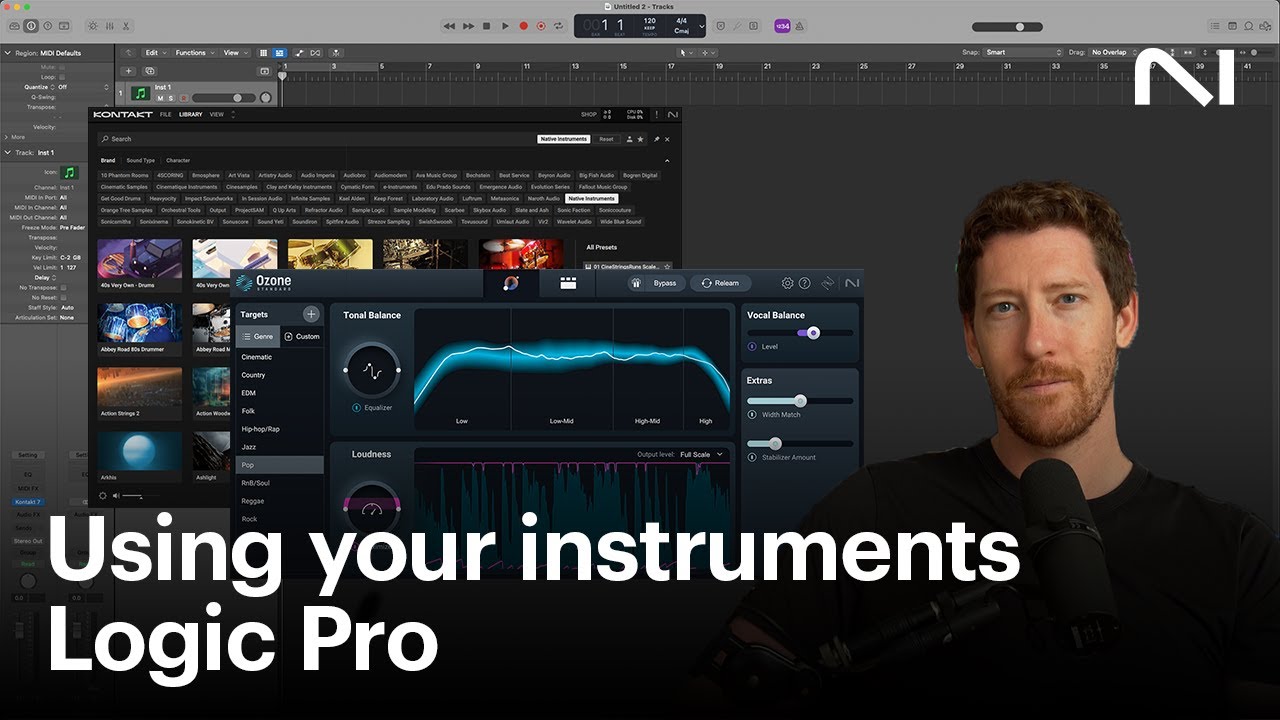Toggle the Inspector button in Logic toolbar
The width and height of the screenshot is (1280, 720).
point(30,25)
